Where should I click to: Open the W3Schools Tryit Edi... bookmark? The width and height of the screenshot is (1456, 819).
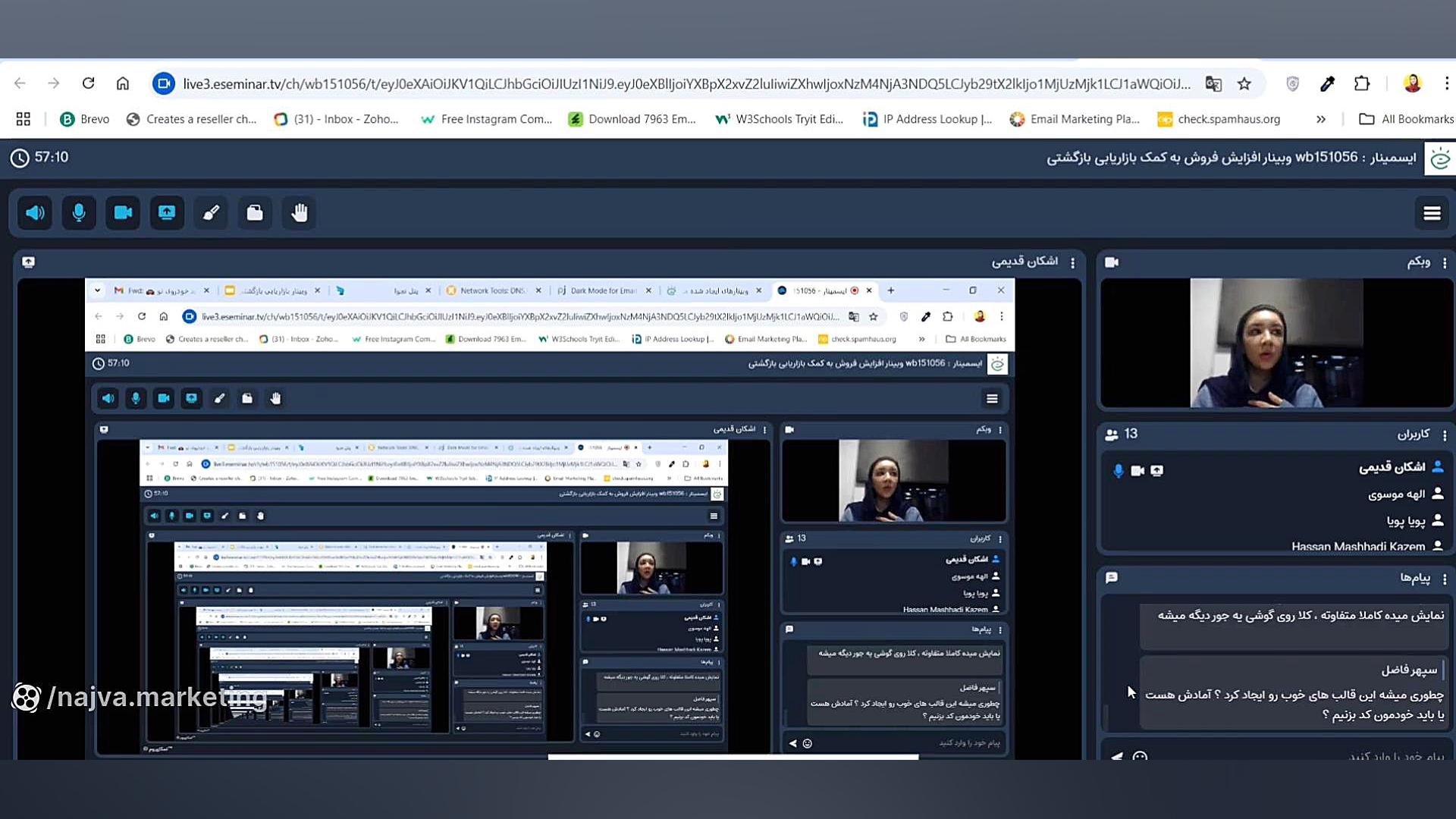[779, 119]
